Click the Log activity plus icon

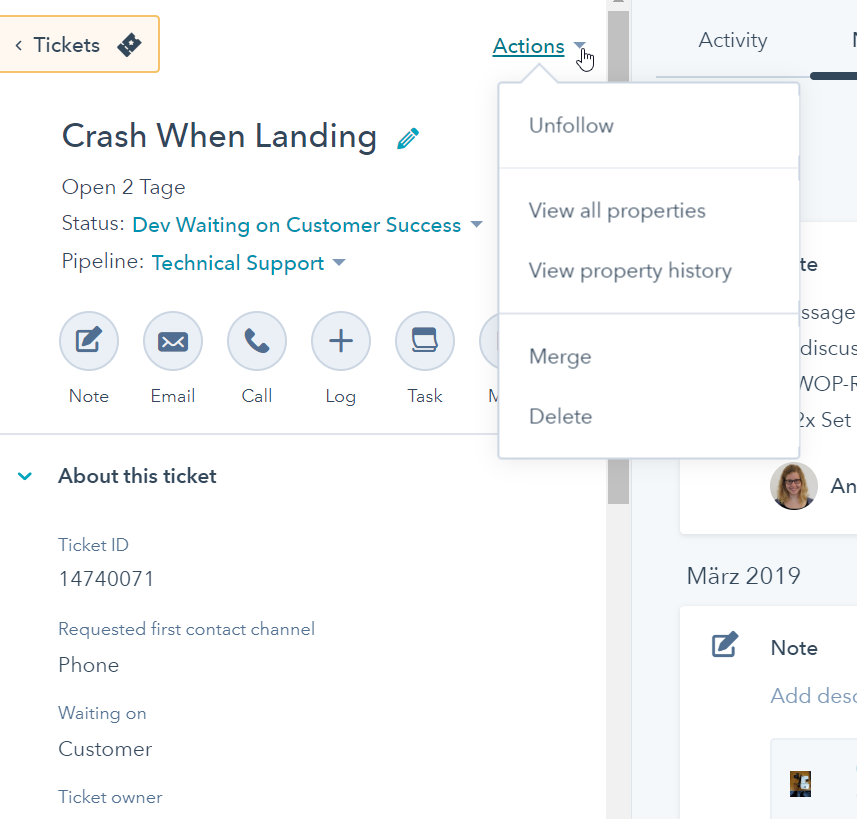[341, 342]
